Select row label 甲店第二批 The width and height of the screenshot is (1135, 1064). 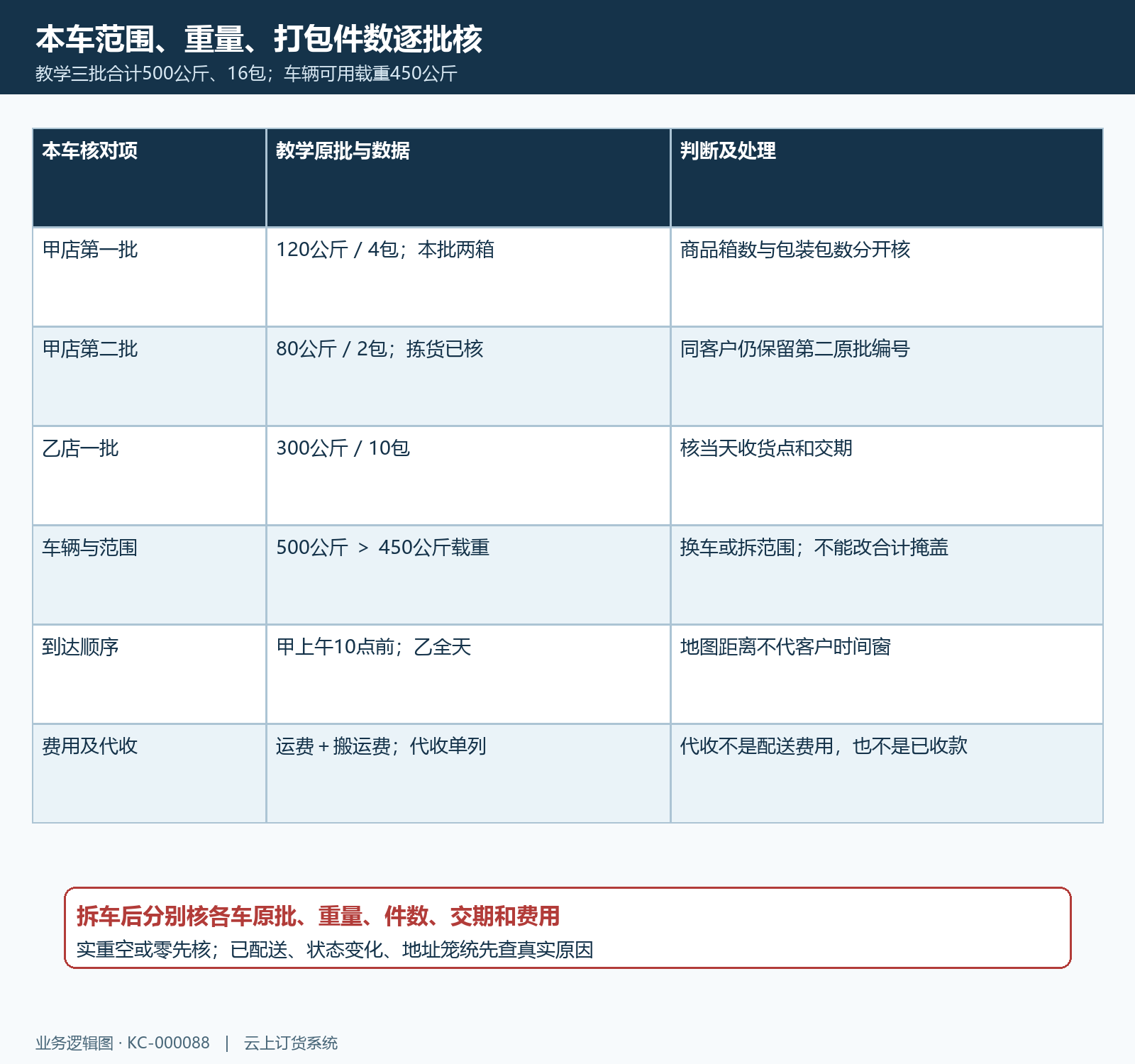[x=90, y=349]
